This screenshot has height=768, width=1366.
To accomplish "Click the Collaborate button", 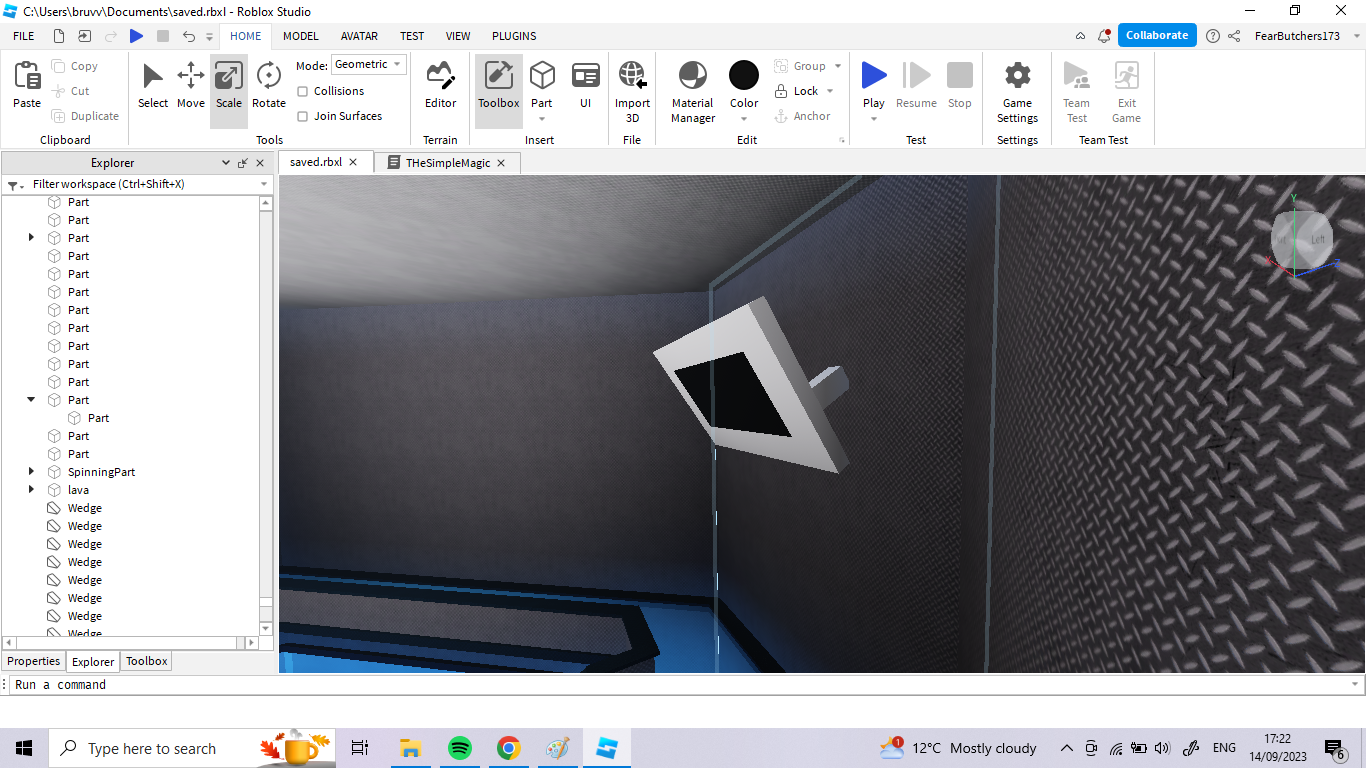I will pos(1157,35).
